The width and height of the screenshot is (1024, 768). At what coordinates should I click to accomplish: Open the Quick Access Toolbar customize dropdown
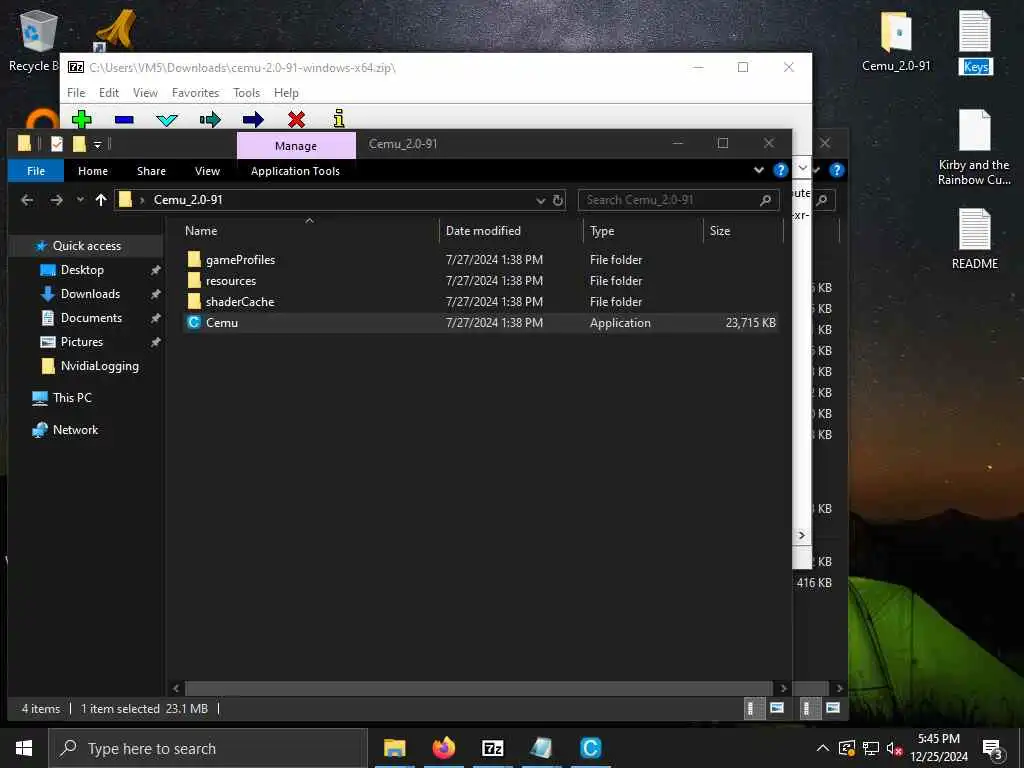coord(97,144)
